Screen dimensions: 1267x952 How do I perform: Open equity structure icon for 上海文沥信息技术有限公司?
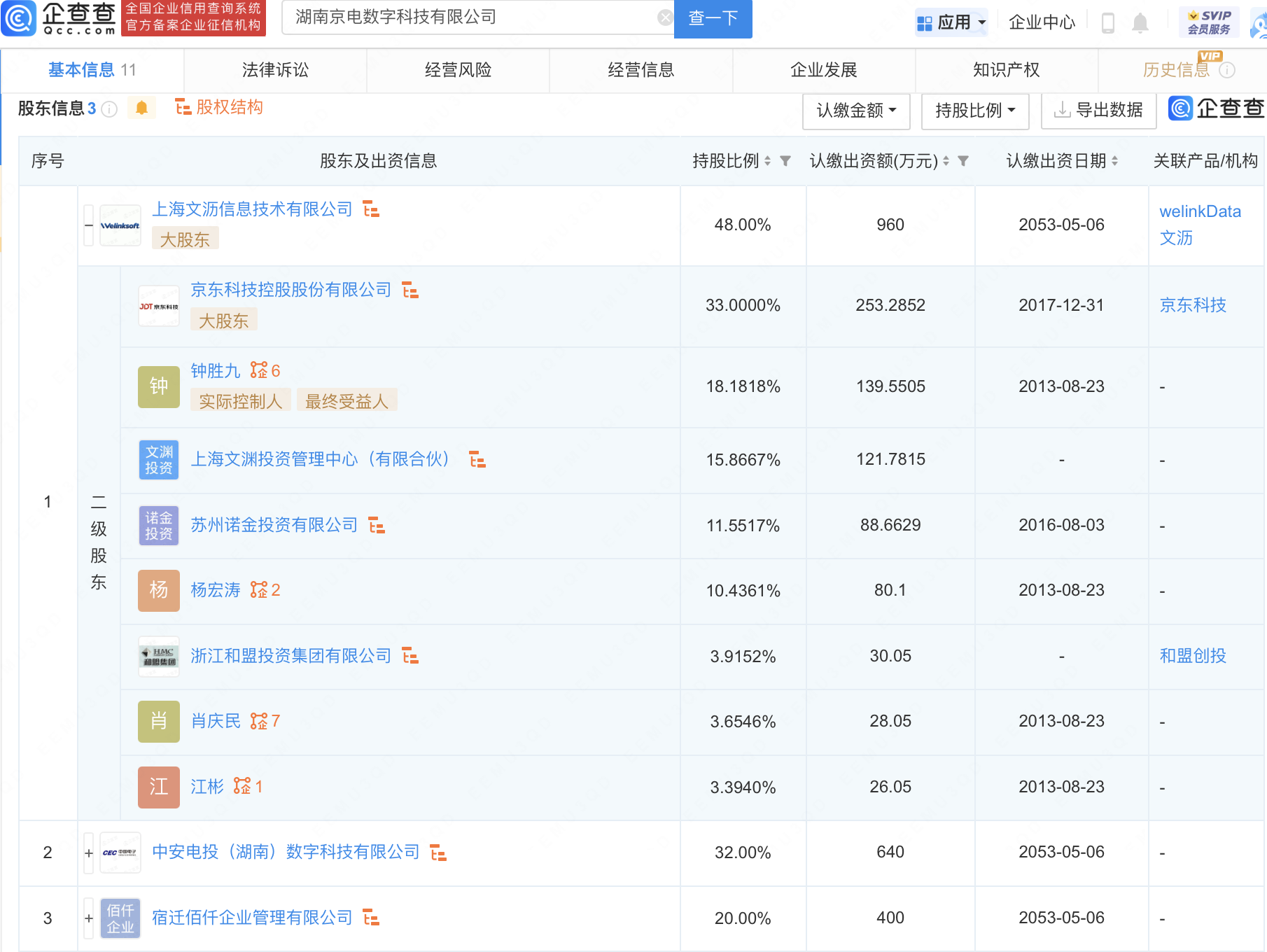coord(371,209)
